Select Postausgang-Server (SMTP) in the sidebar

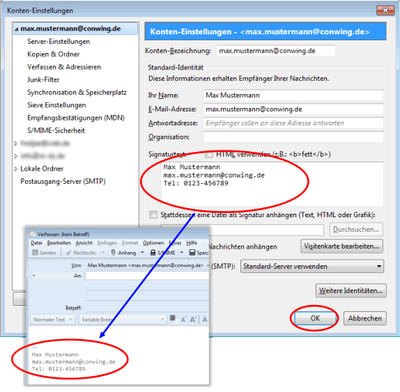pos(63,181)
